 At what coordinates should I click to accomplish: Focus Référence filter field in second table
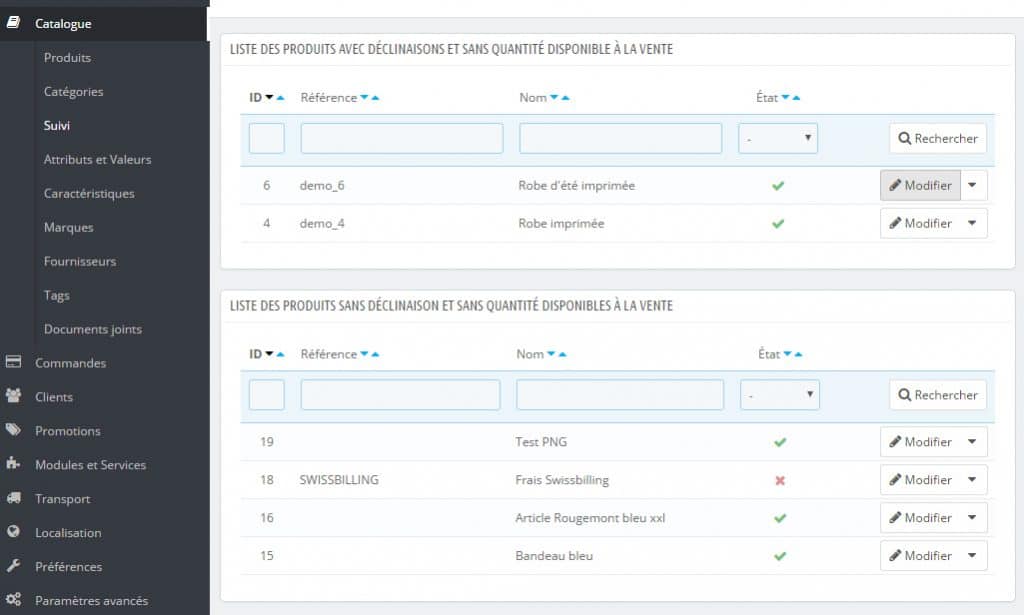point(400,395)
